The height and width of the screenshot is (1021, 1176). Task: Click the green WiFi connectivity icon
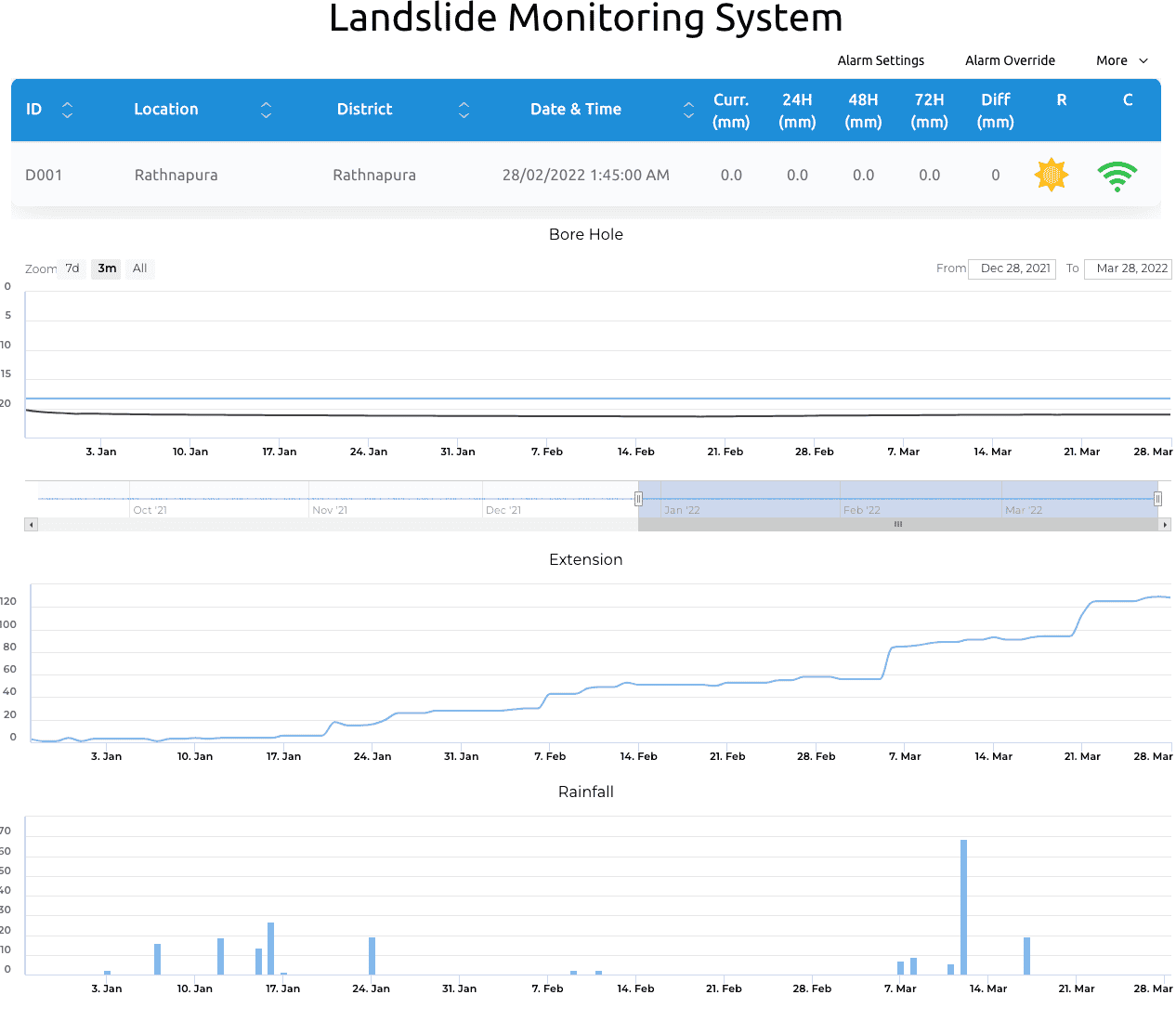click(x=1117, y=176)
